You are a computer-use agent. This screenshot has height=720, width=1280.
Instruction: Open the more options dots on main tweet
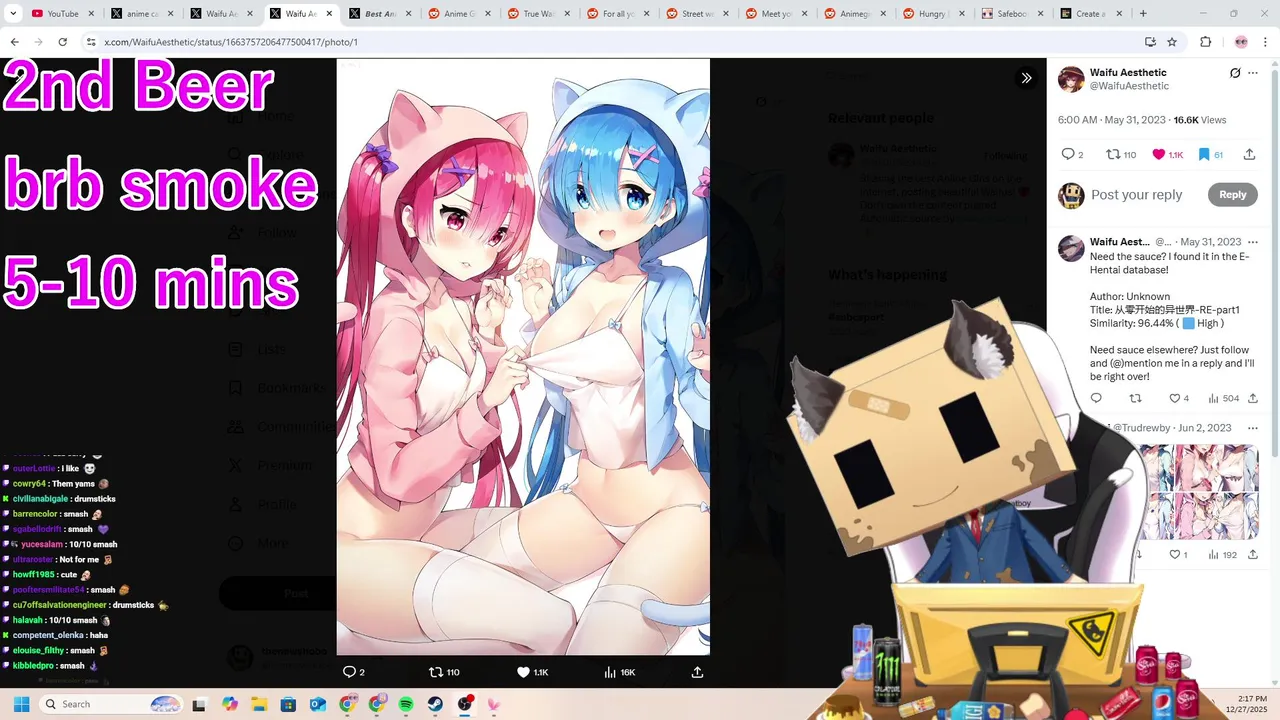point(1255,73)
